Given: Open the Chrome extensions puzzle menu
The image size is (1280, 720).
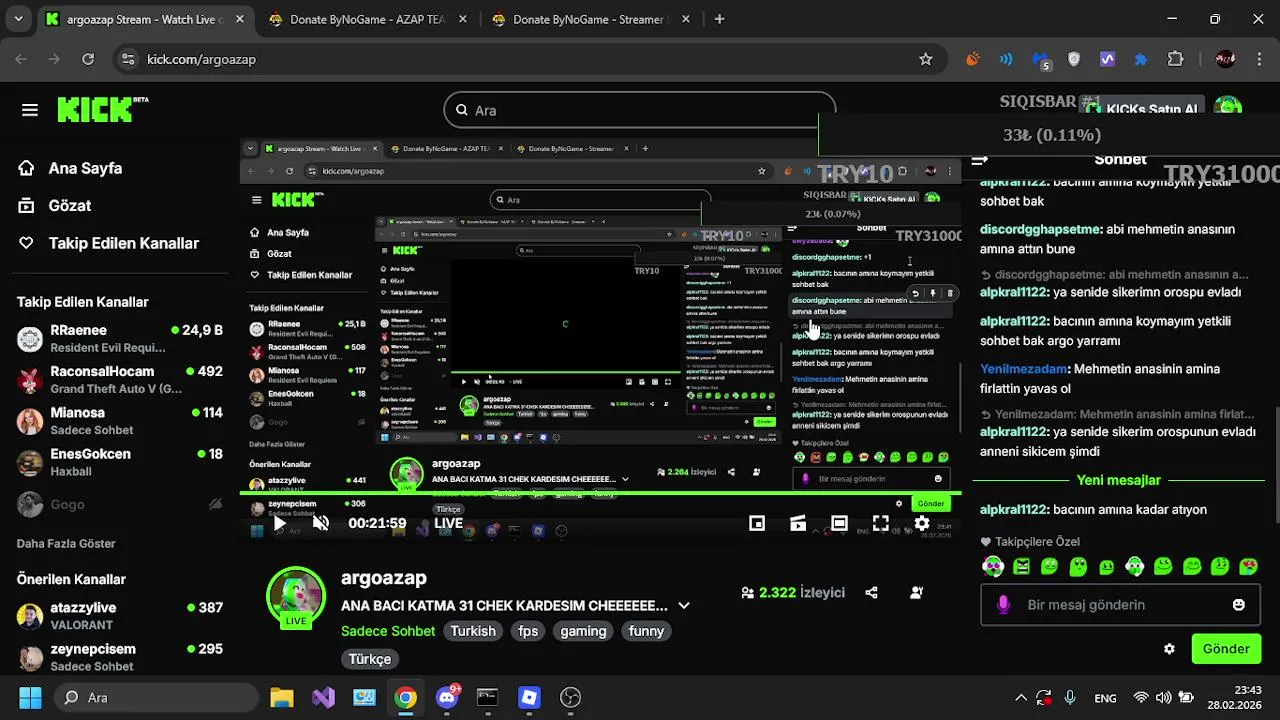Looking at the screenshot, I should 1176,59.
